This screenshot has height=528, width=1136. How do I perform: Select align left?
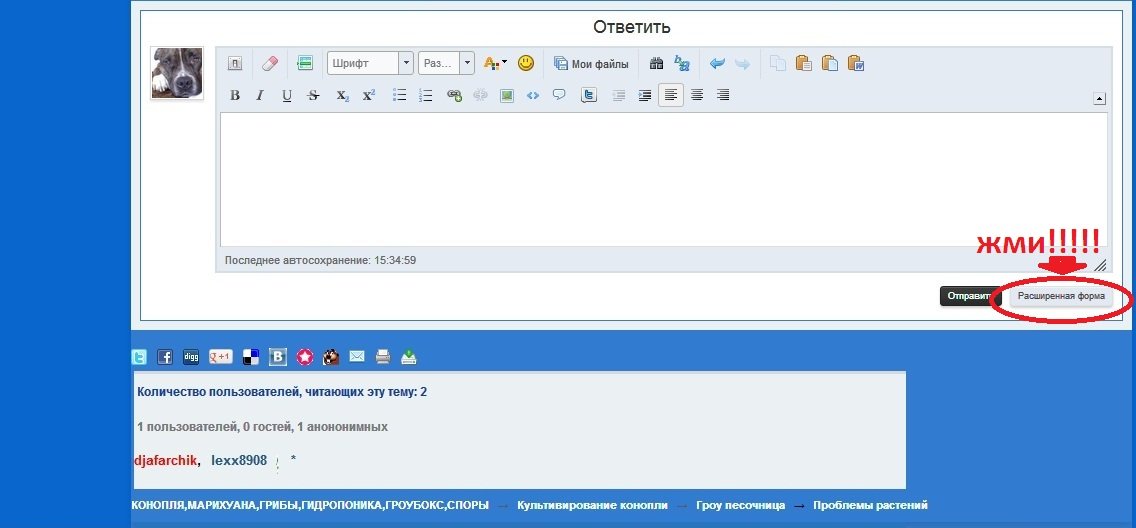[671, 95]
